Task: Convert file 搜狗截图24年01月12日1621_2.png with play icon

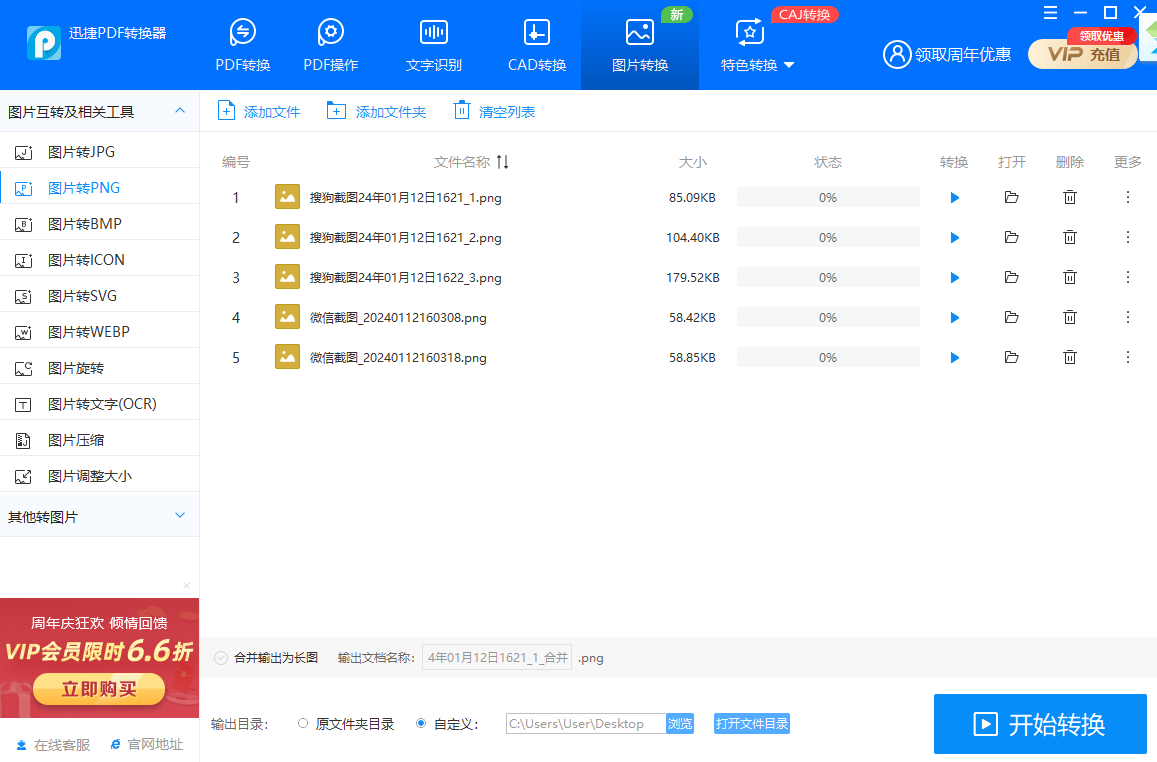Action: [x=954, y=238]
